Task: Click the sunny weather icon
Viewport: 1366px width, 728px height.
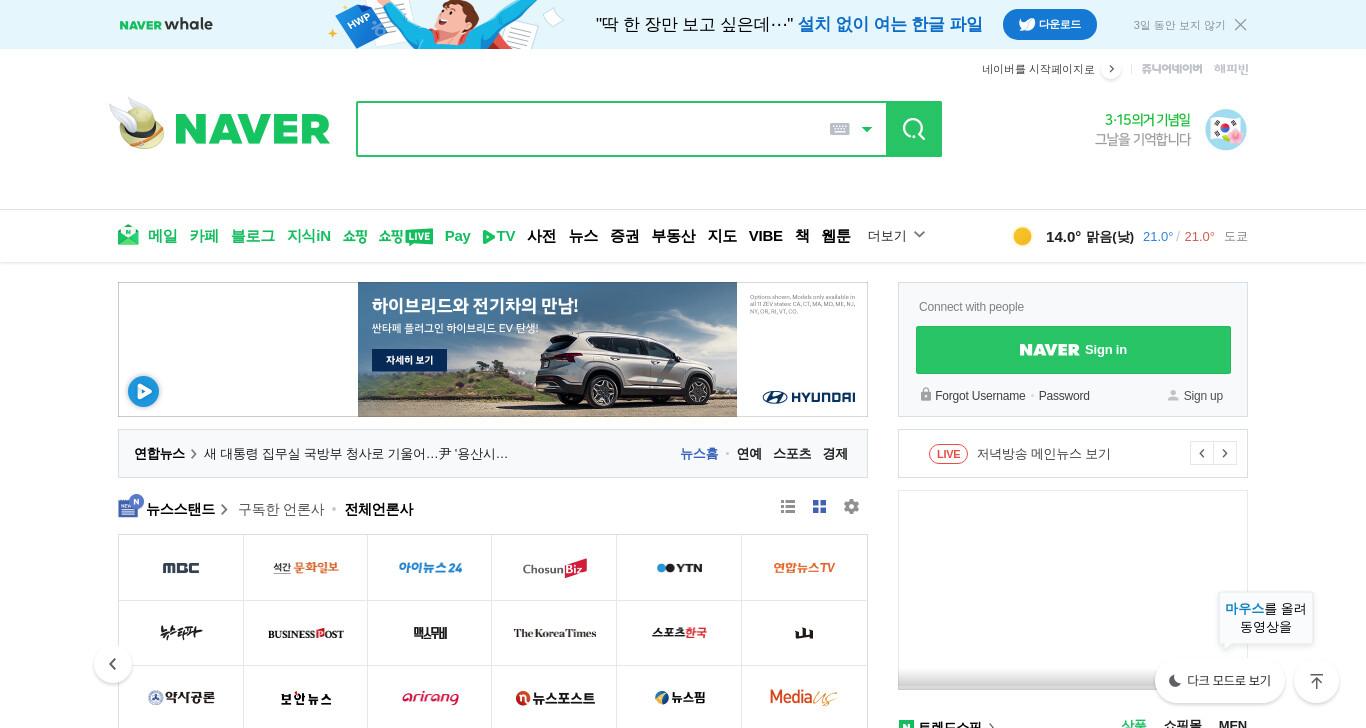Action: pos(1022,236)
